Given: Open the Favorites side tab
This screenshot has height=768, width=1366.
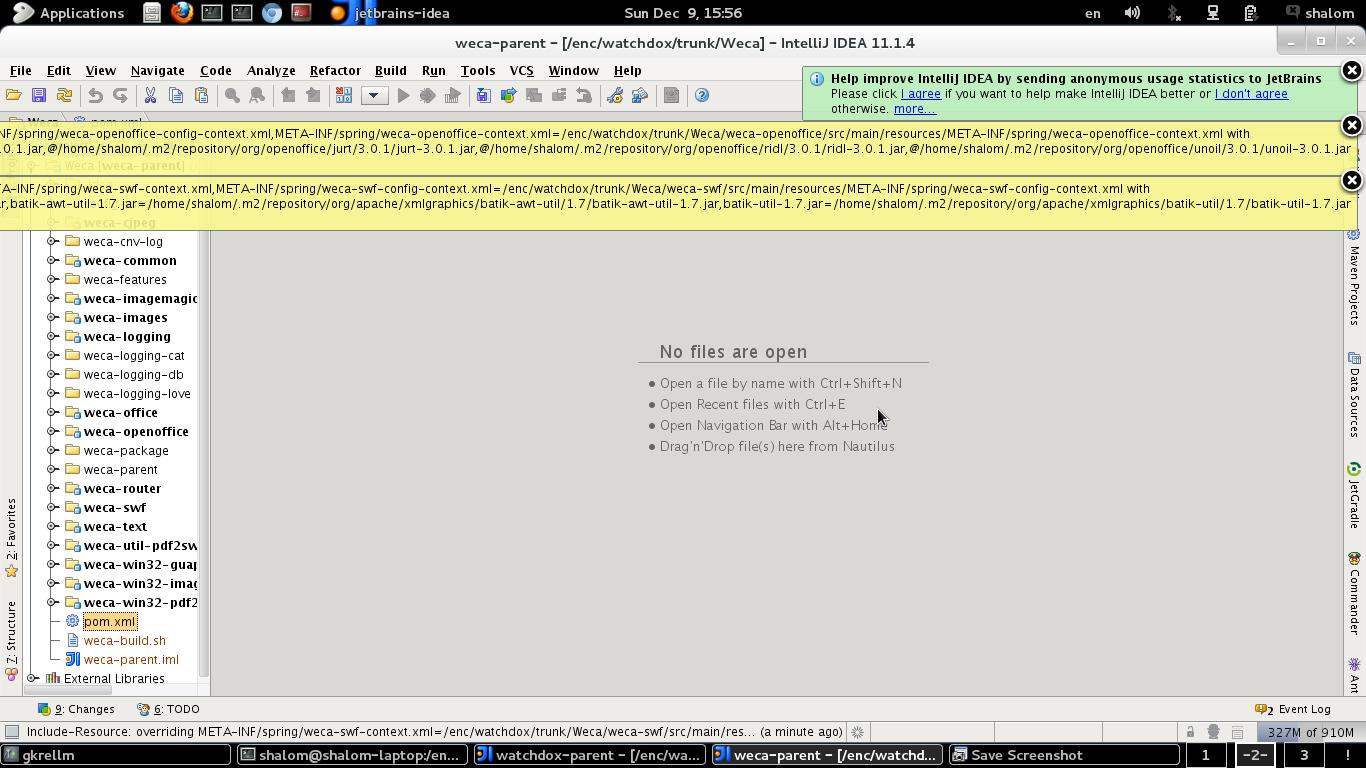Looking at the screenshot, I should click(x=11, y=538).
